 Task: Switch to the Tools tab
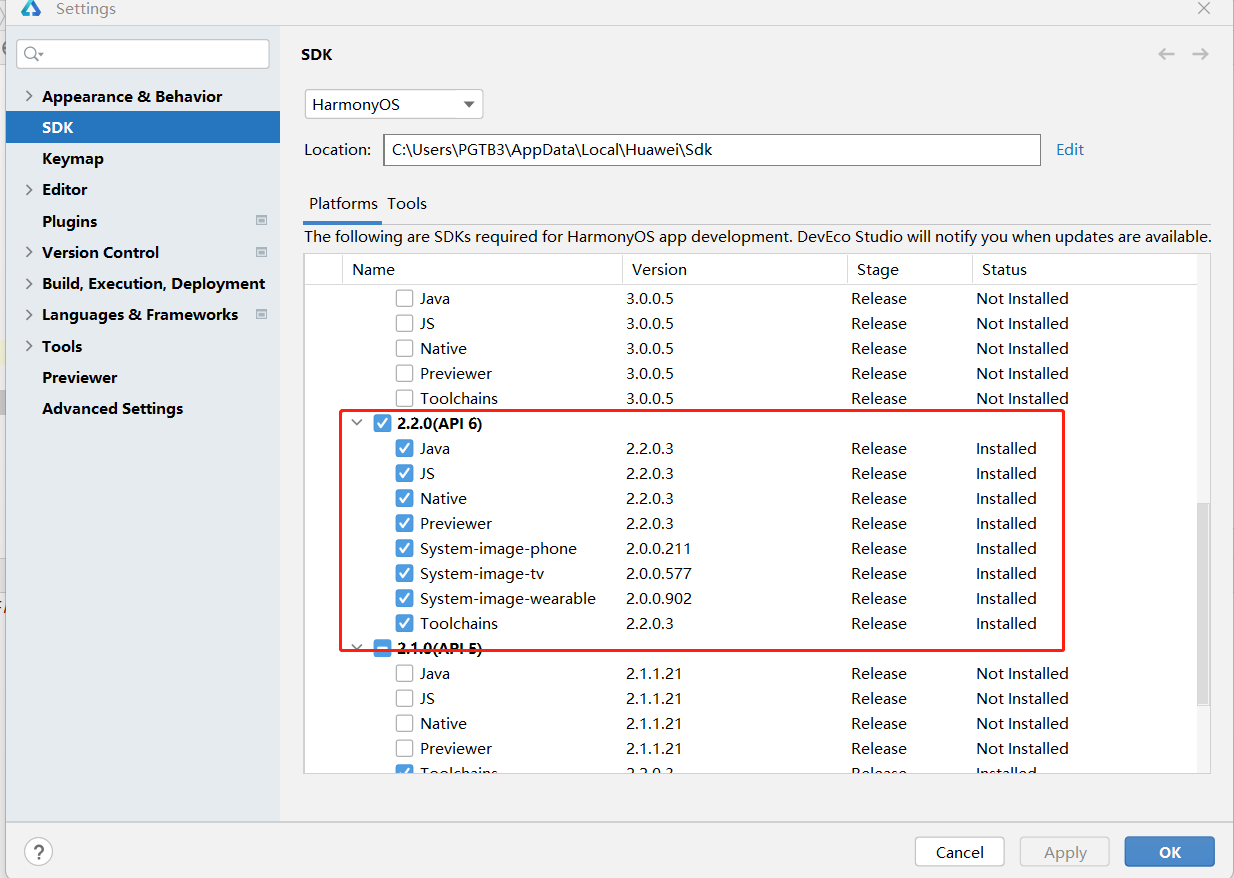pos(407,203)
